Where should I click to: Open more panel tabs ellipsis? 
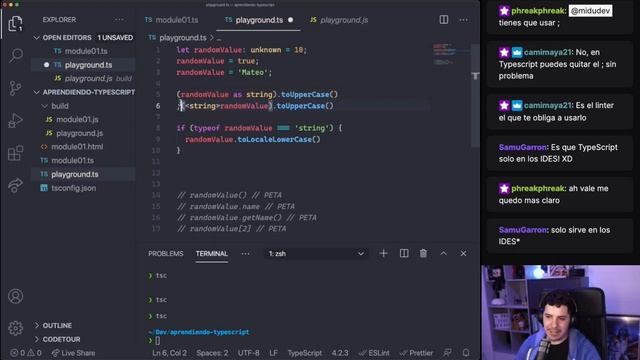(x=245, y=253)
